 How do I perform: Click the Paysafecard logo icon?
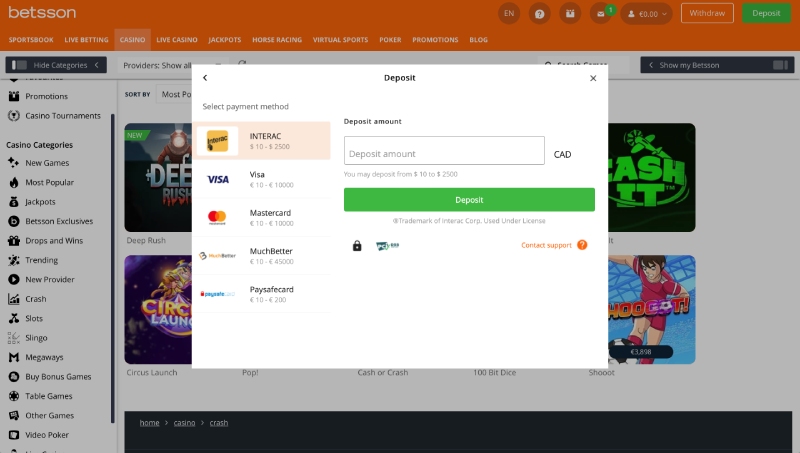coord(217,294)
